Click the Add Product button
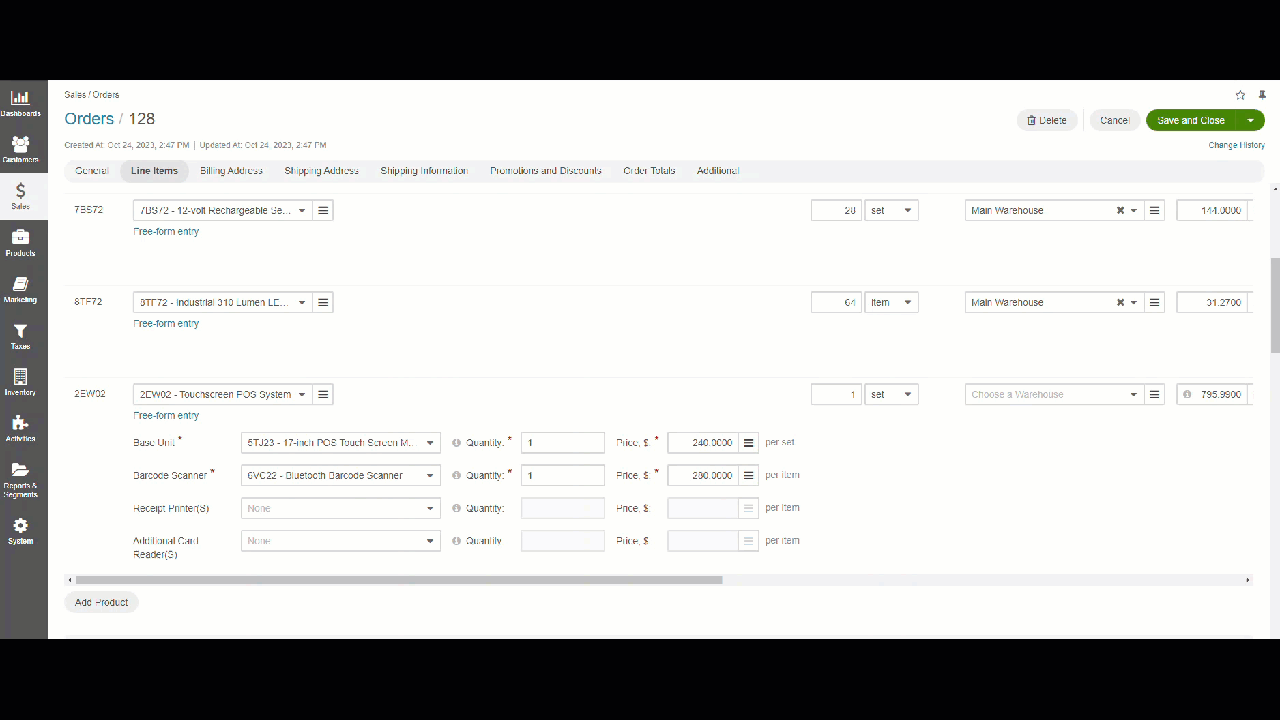This screenshot has width=1280, height=720. coord(101,602)
